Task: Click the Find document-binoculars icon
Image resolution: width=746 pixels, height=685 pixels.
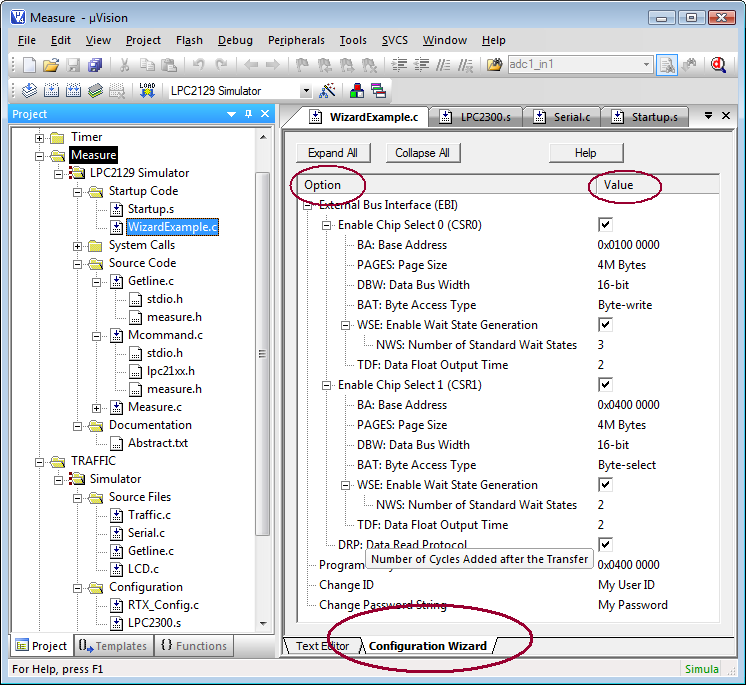Action: click(667, 65)
